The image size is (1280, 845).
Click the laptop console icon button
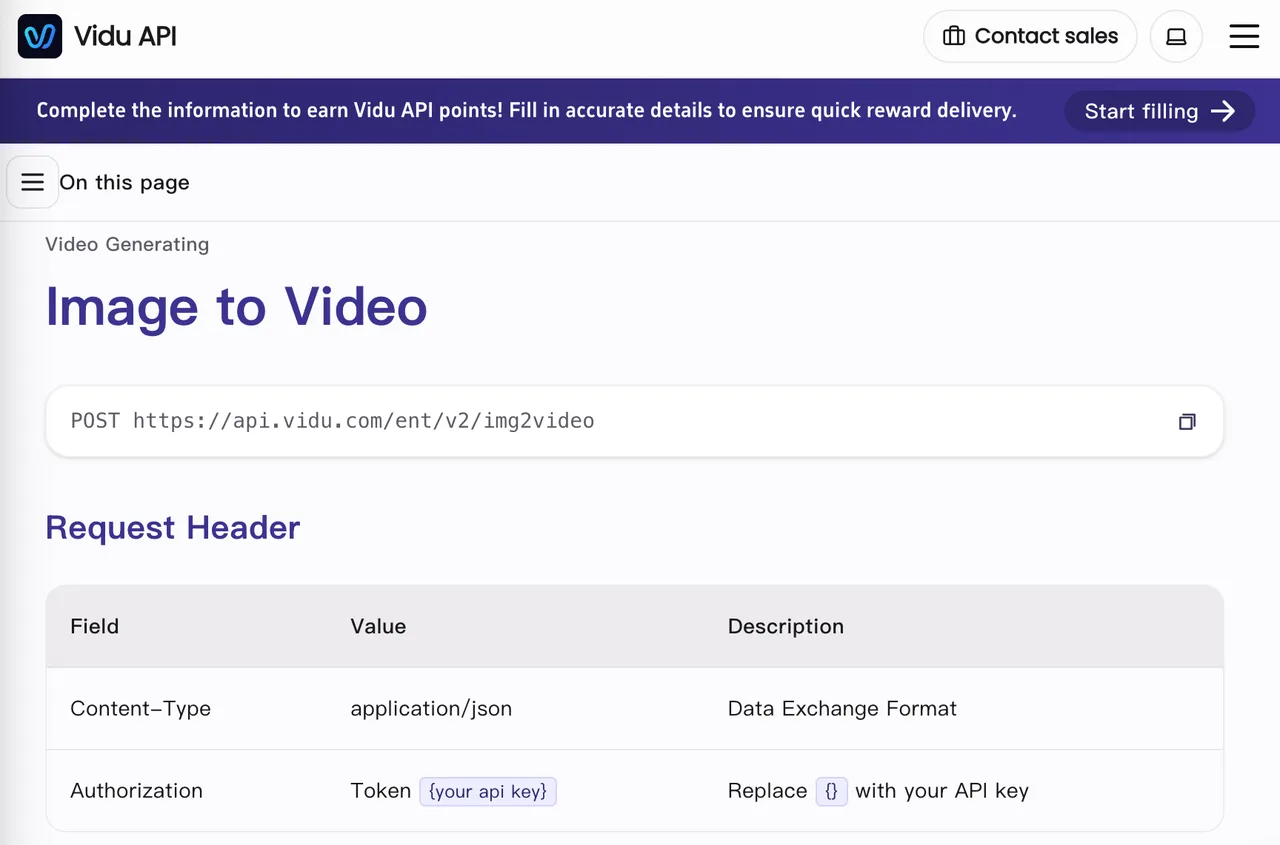1176,37
